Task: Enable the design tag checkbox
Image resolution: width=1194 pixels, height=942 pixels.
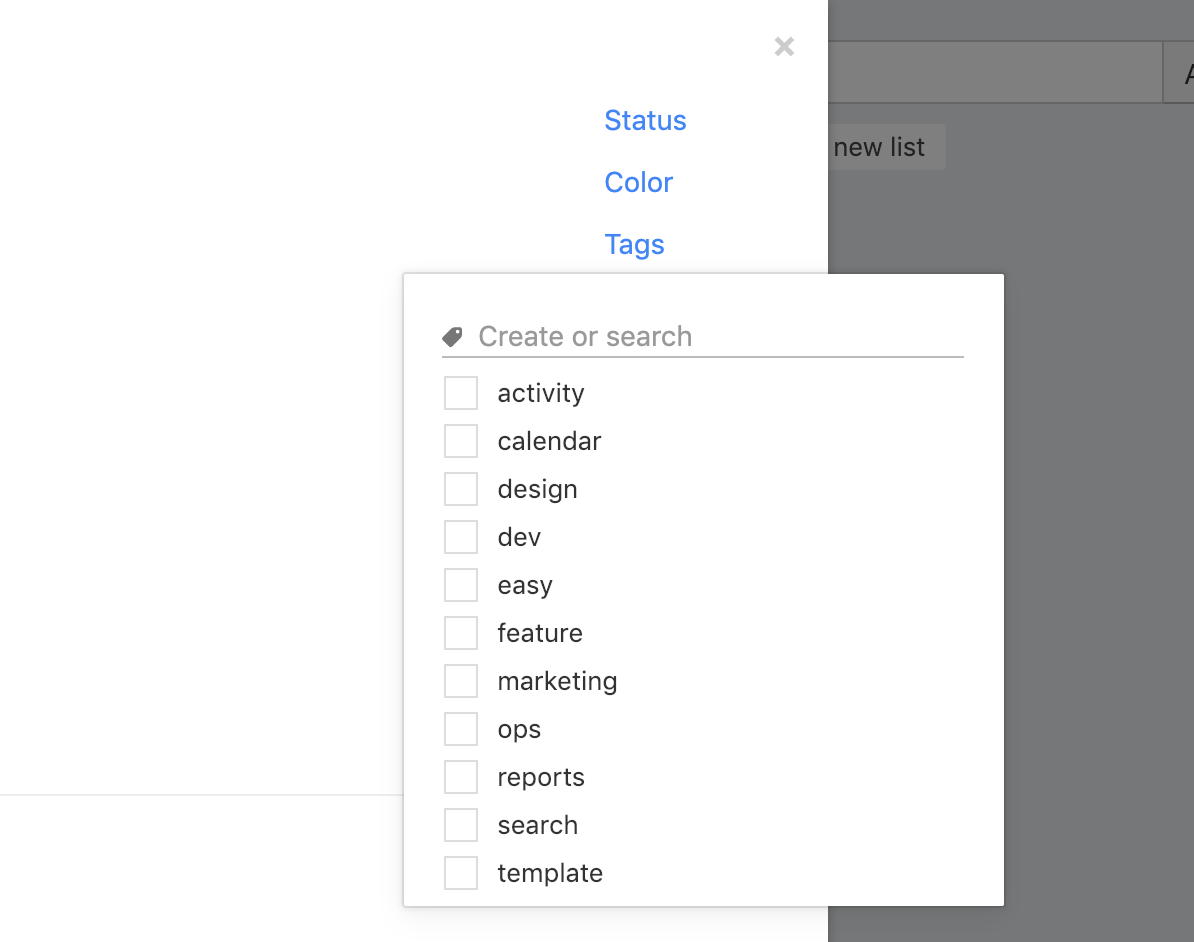Action: point(461,489)
